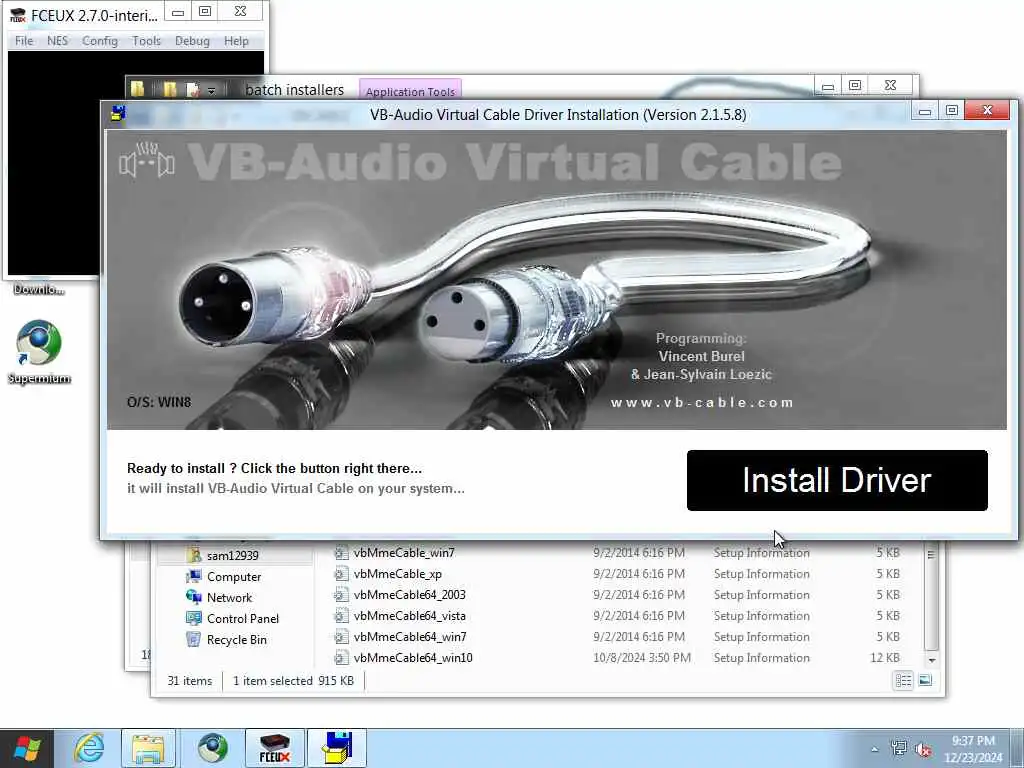Maximize the batch installers Explorer window
The height and width of the screenshot is (768, 1024).
tap(854, 85)
